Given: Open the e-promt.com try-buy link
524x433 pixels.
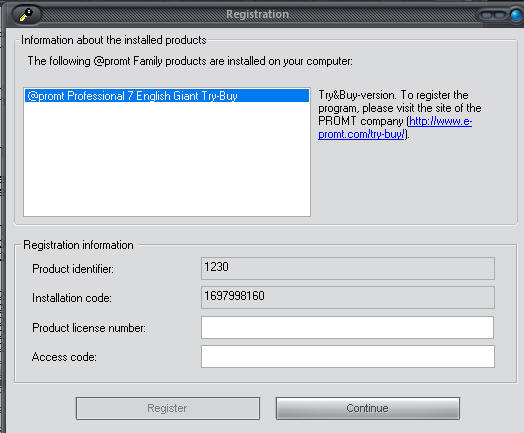Looking at the screenshot, I should tap(395, 128).
